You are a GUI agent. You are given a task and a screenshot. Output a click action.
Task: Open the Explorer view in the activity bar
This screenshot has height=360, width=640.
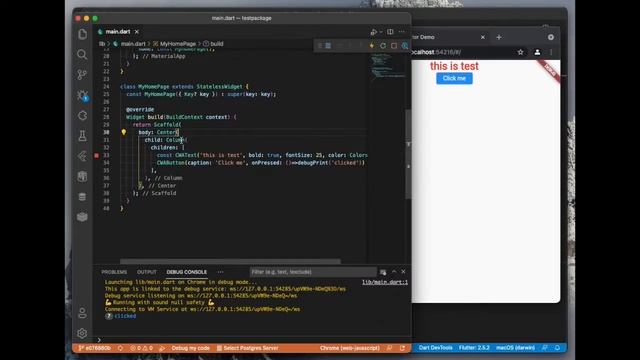pos(82,34)
